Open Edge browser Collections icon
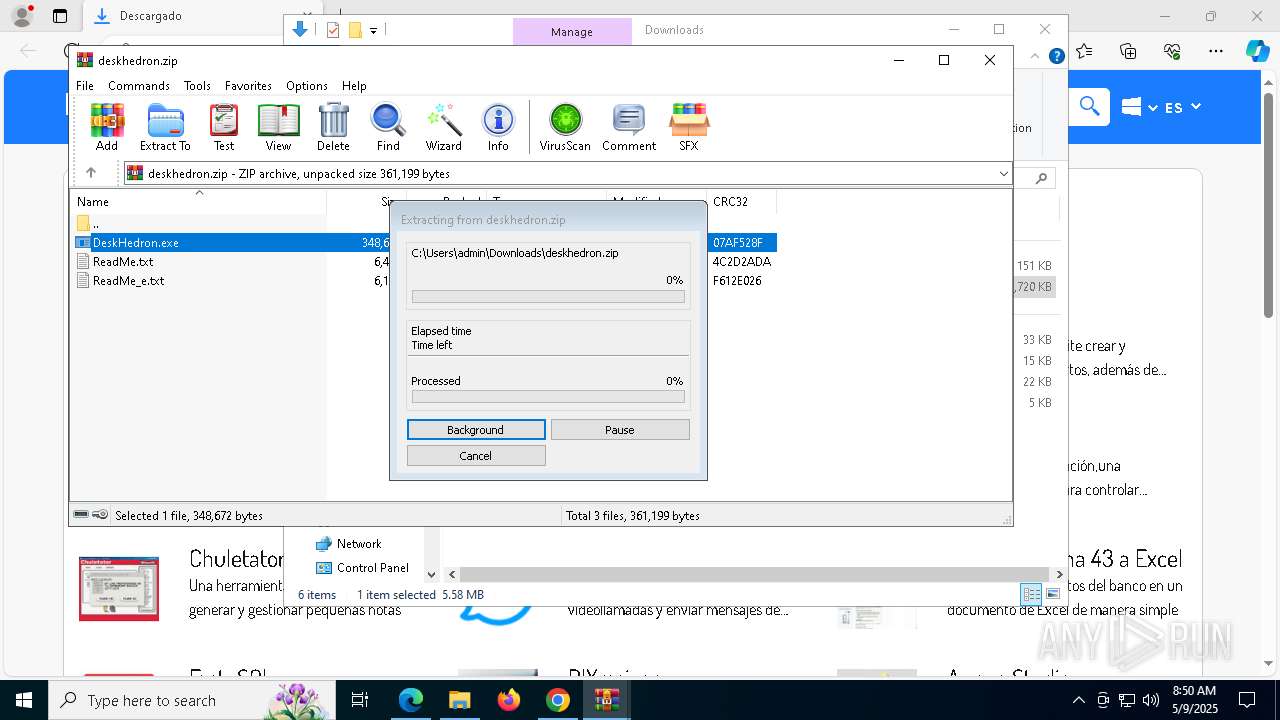This screenshot has height=720, width=1280. [1128, 51]
